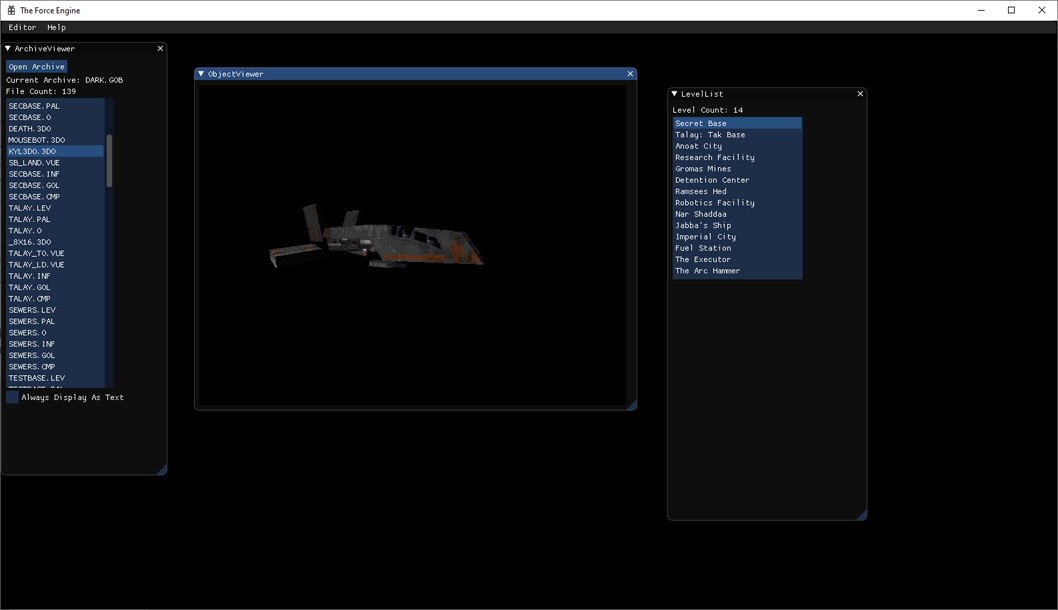Viewport: 1058px width, 610px height.
Task: Select the Detention Center level
Action: click(737, 180)
